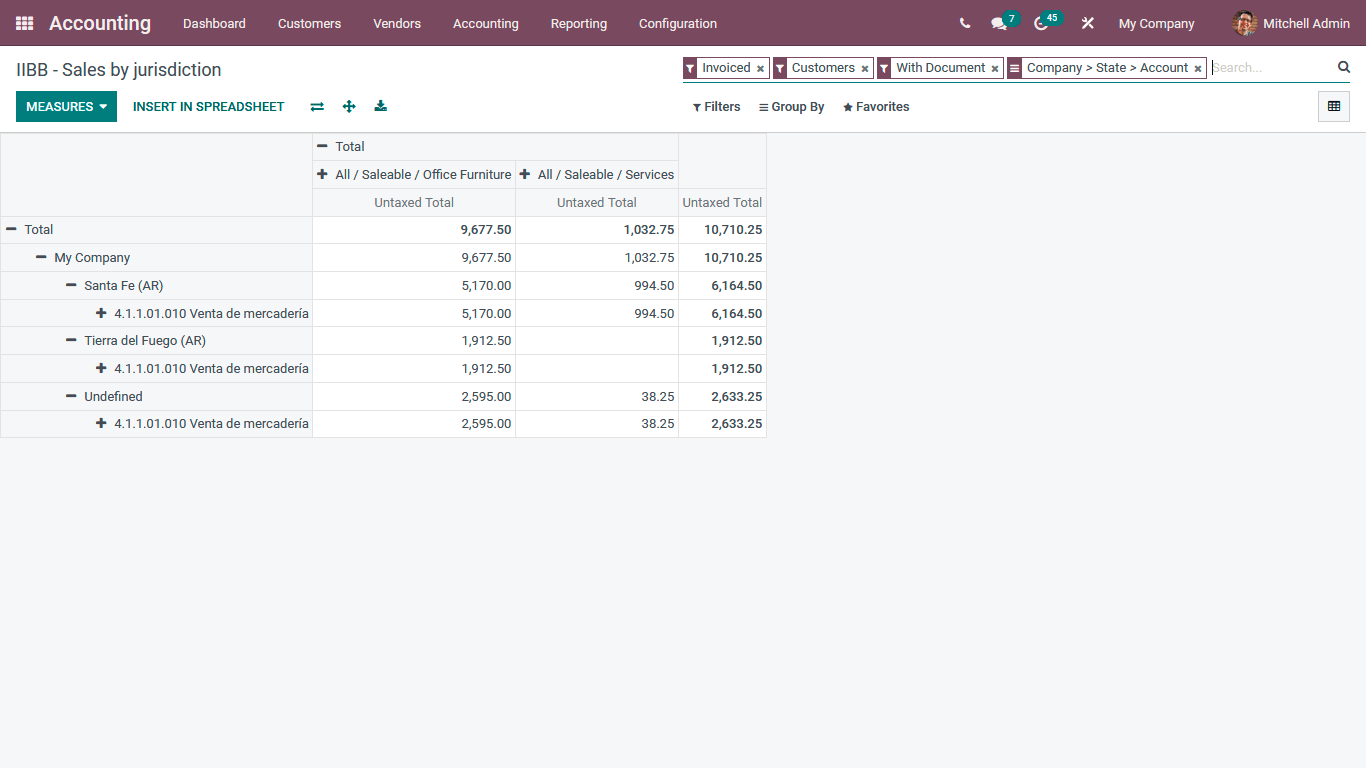Screen dimensions: 1366x768
Task: Open the phone call icon
Action: [x=965, y=23]
